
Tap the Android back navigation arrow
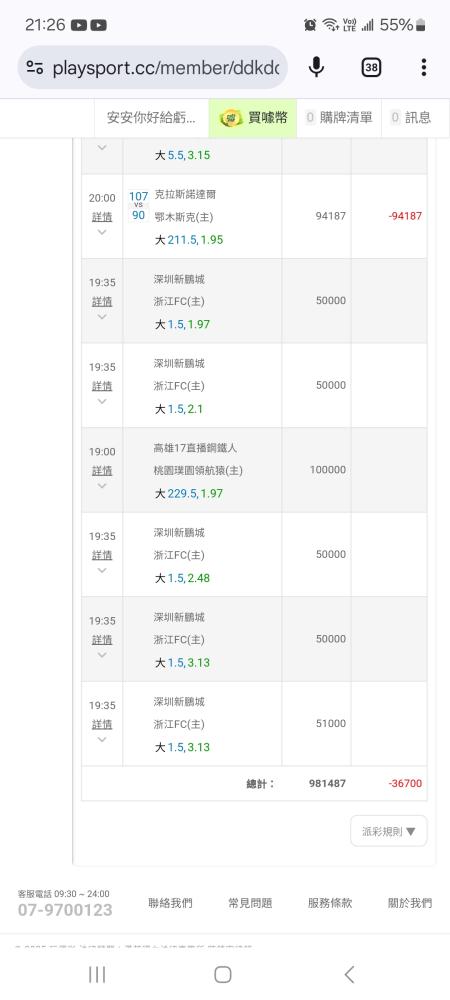[349, 974]
